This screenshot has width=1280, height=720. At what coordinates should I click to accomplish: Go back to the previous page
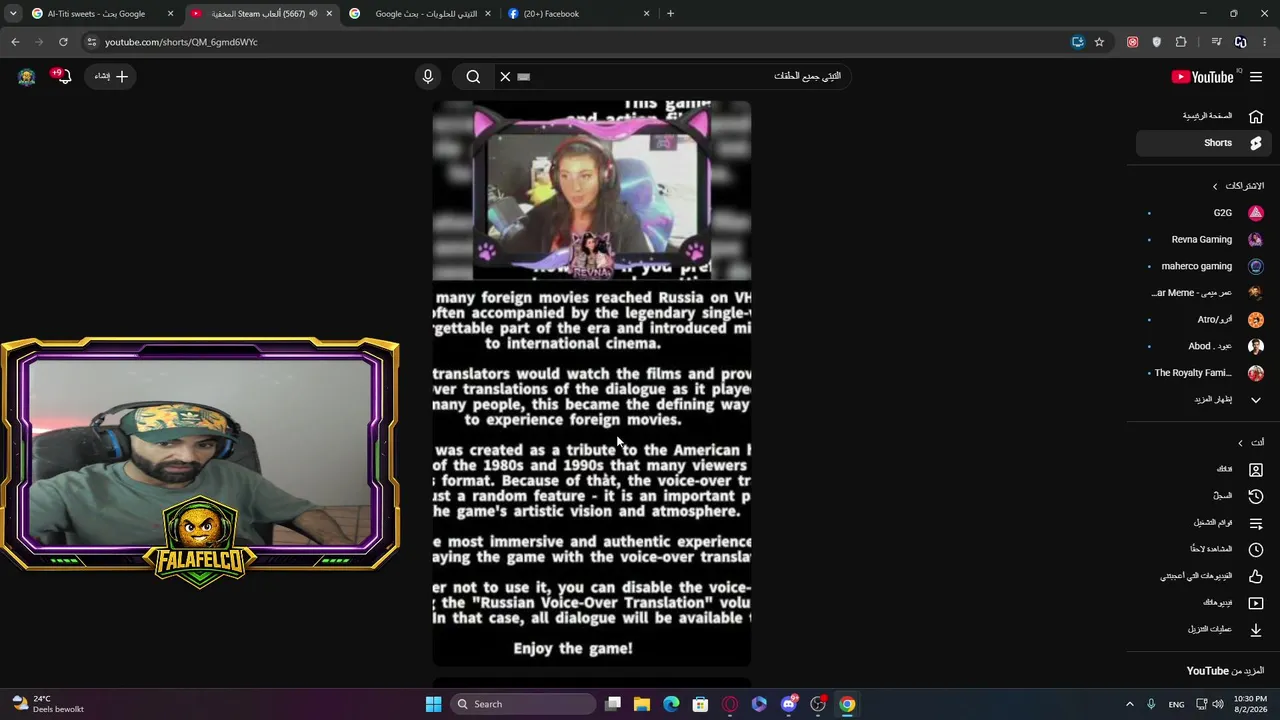[x=15, y=42]
